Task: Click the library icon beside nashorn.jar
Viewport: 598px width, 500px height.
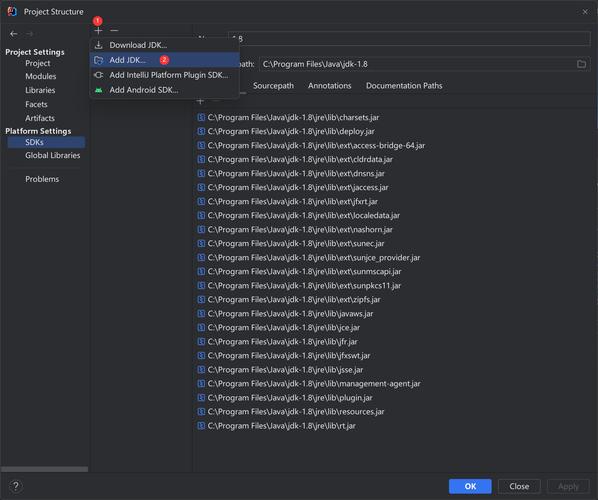Action: point(201,230)
